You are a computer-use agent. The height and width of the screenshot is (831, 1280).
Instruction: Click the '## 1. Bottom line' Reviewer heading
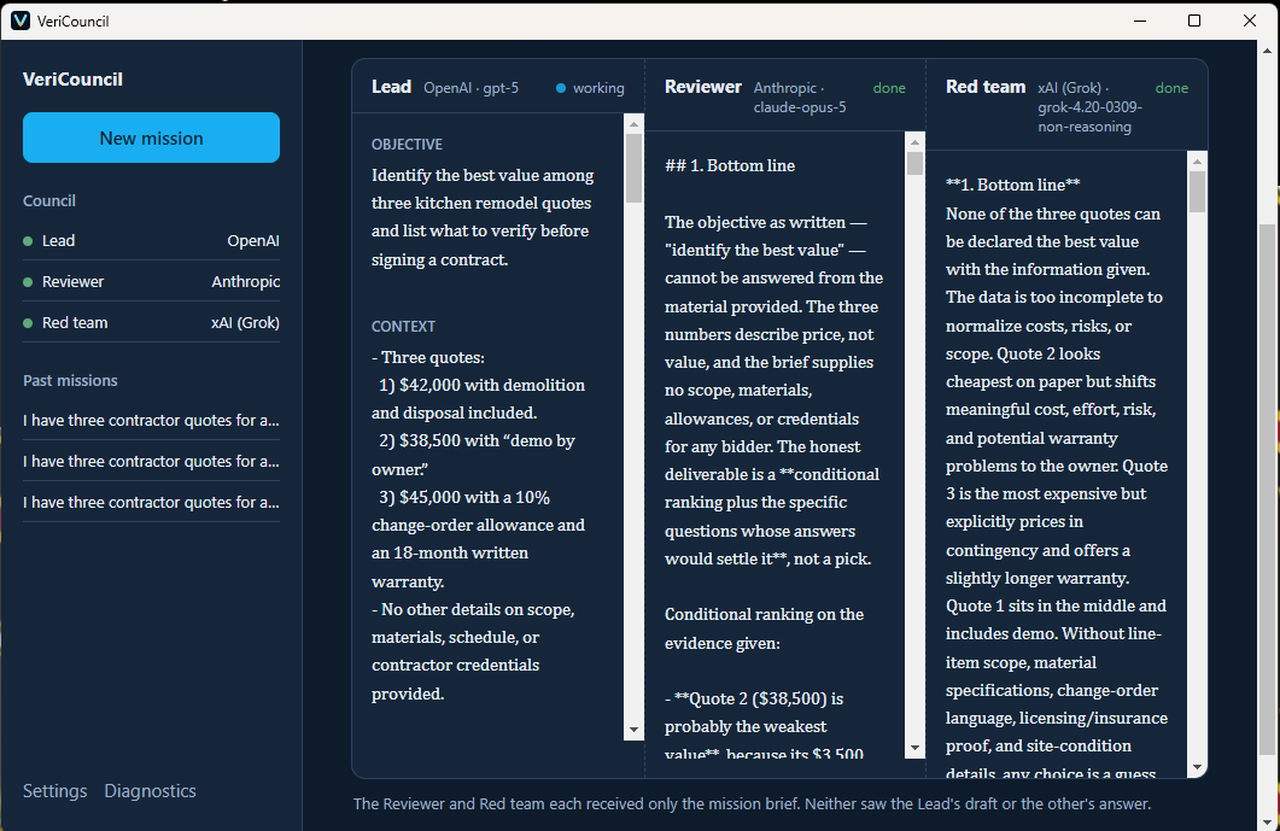(x=730, y=166)
